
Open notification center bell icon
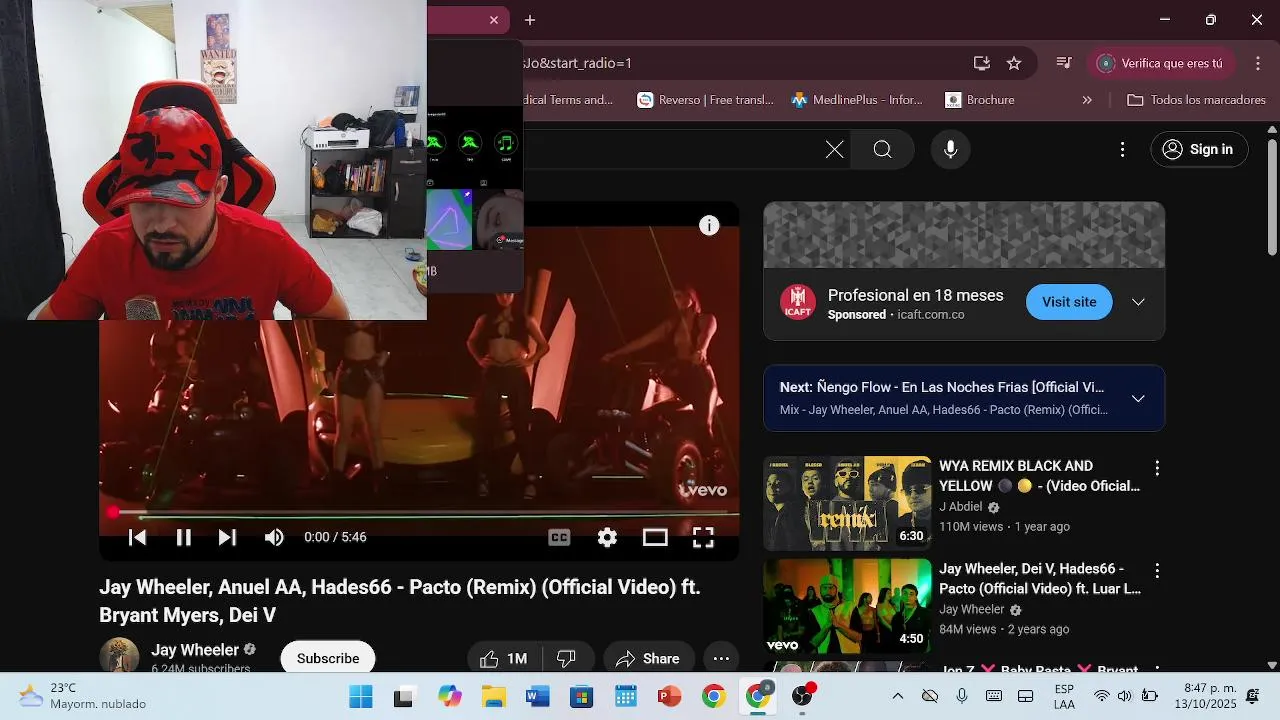(1252, 696)
